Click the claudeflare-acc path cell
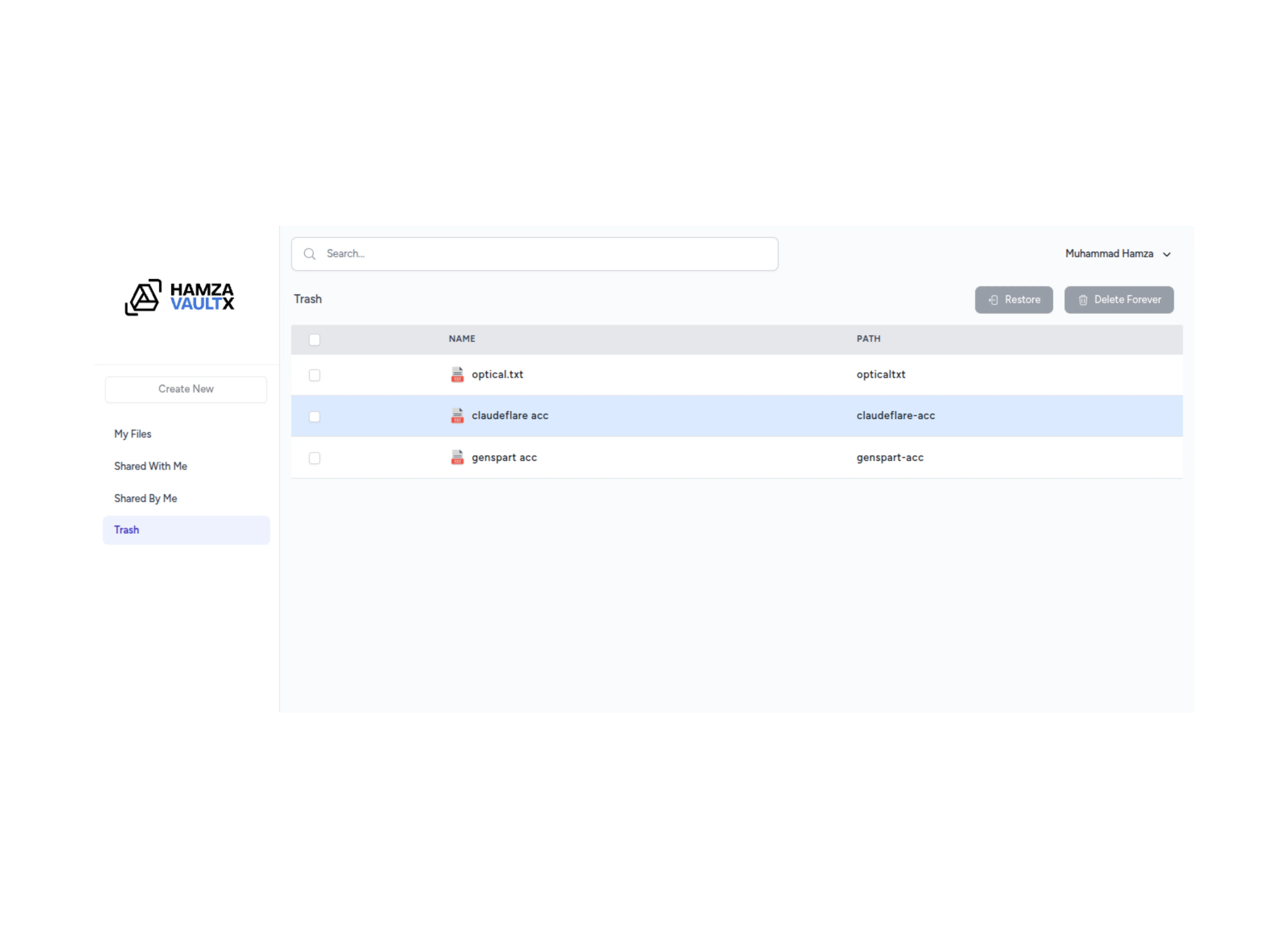Image resolution: width=1288 pixels, height=938 pixels. [896, 416]
